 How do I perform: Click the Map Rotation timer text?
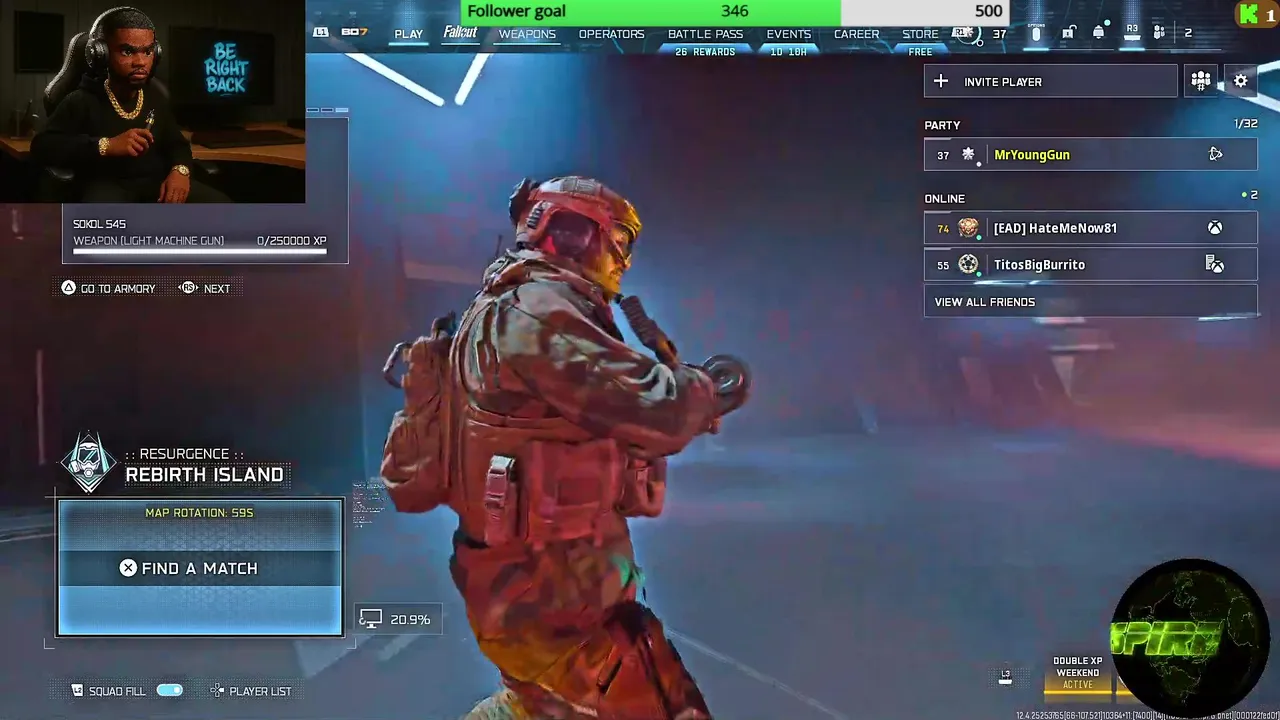pos(199,513)
